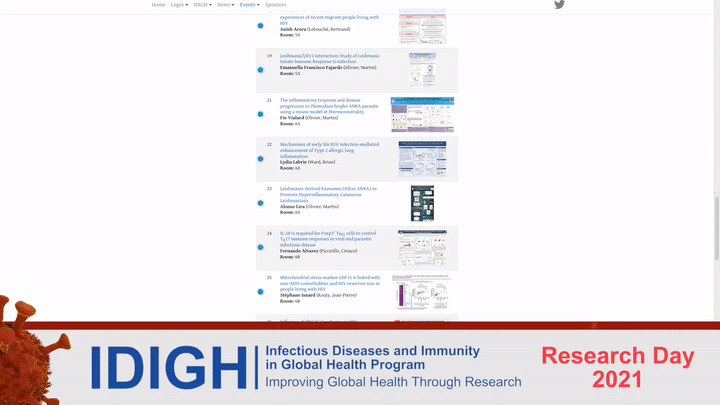Expand the Events dropdown menu
The image size is (720, 405).
249,5
